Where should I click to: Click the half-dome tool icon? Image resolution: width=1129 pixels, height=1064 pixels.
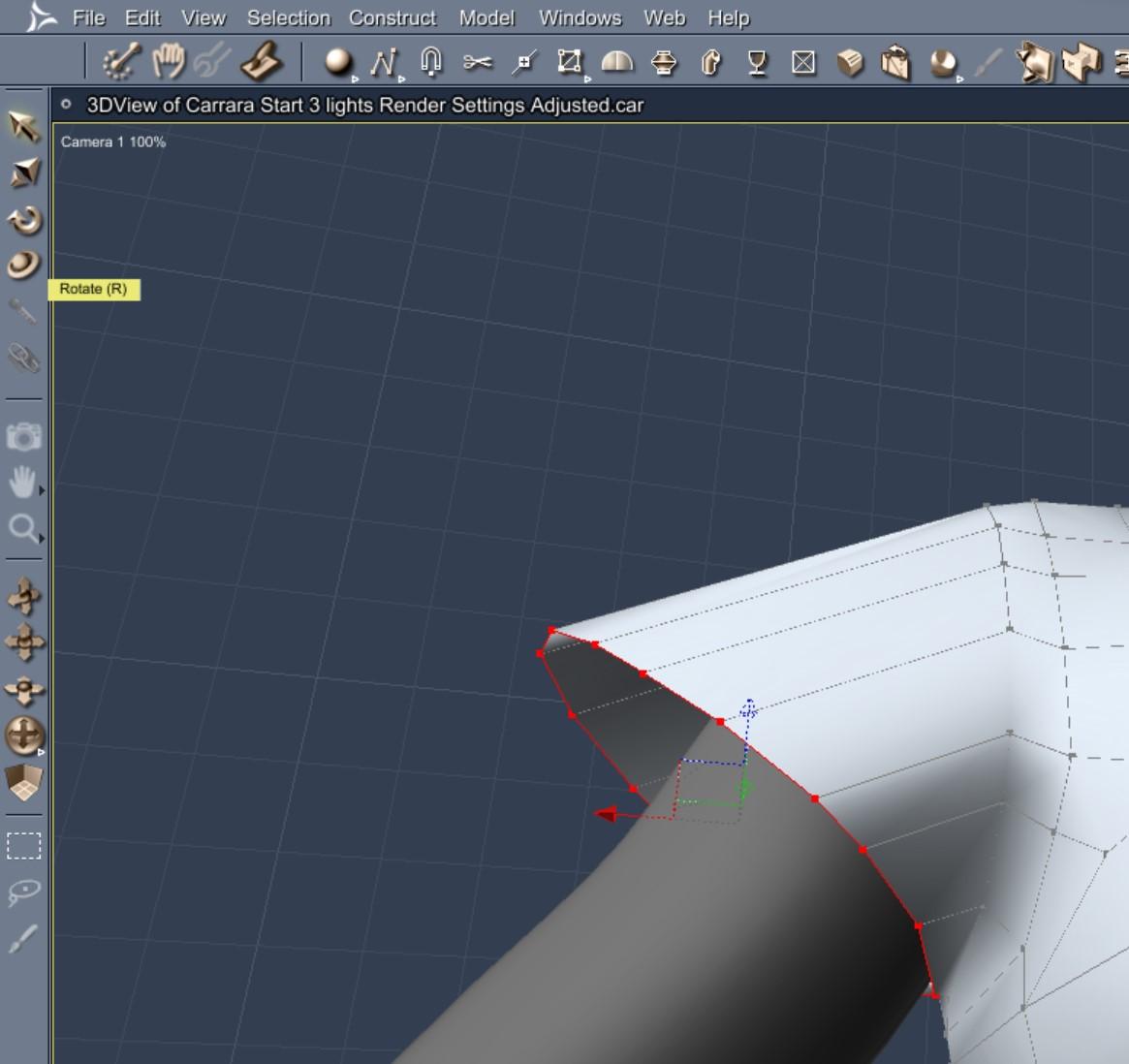[x=617, y=63]
